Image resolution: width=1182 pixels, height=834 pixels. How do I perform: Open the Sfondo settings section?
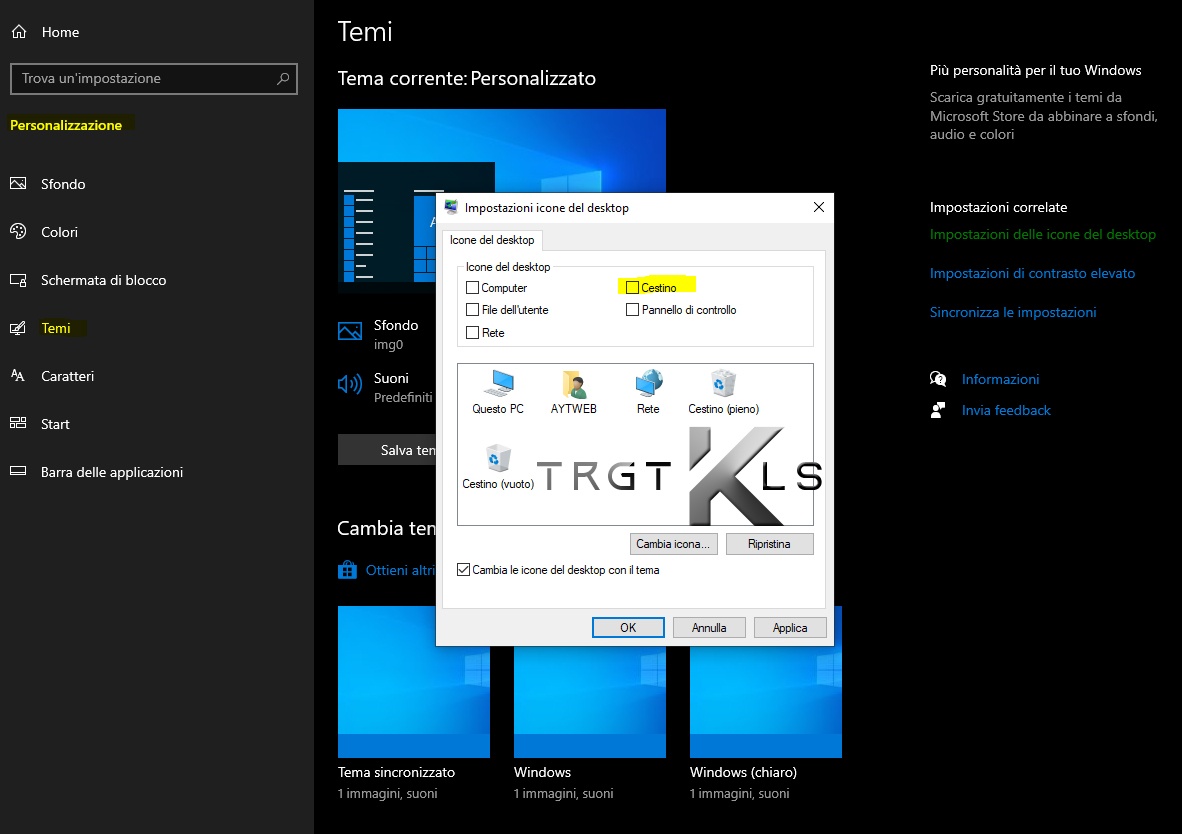63,184
